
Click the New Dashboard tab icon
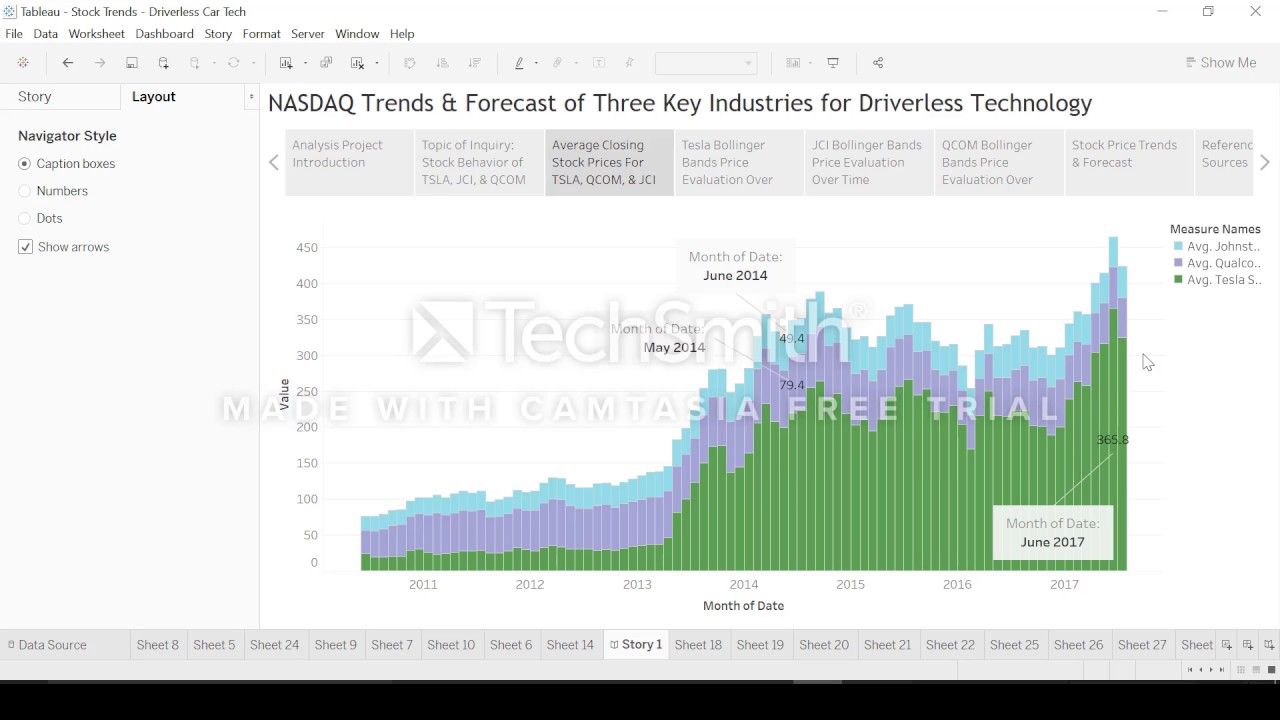pos(1248,645)
